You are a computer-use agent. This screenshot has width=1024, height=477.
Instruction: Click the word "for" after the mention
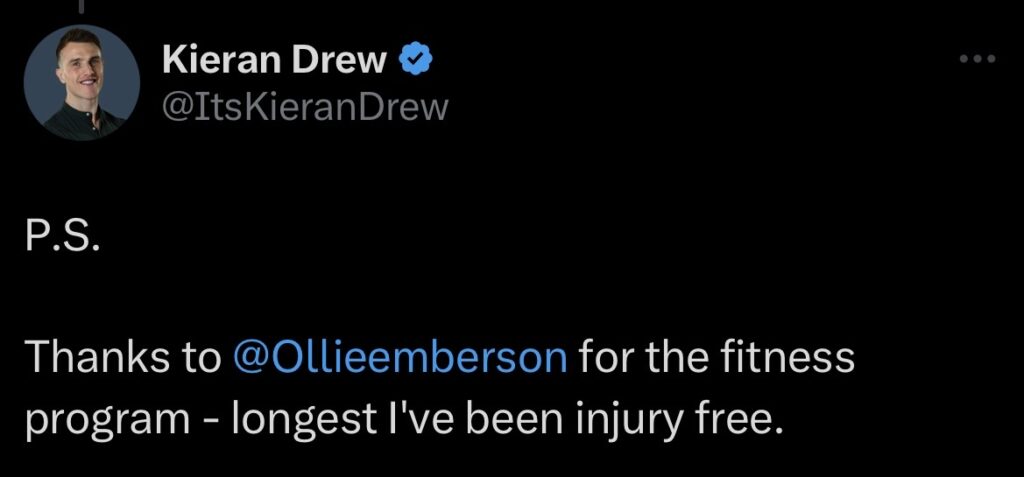pos(609,358)
